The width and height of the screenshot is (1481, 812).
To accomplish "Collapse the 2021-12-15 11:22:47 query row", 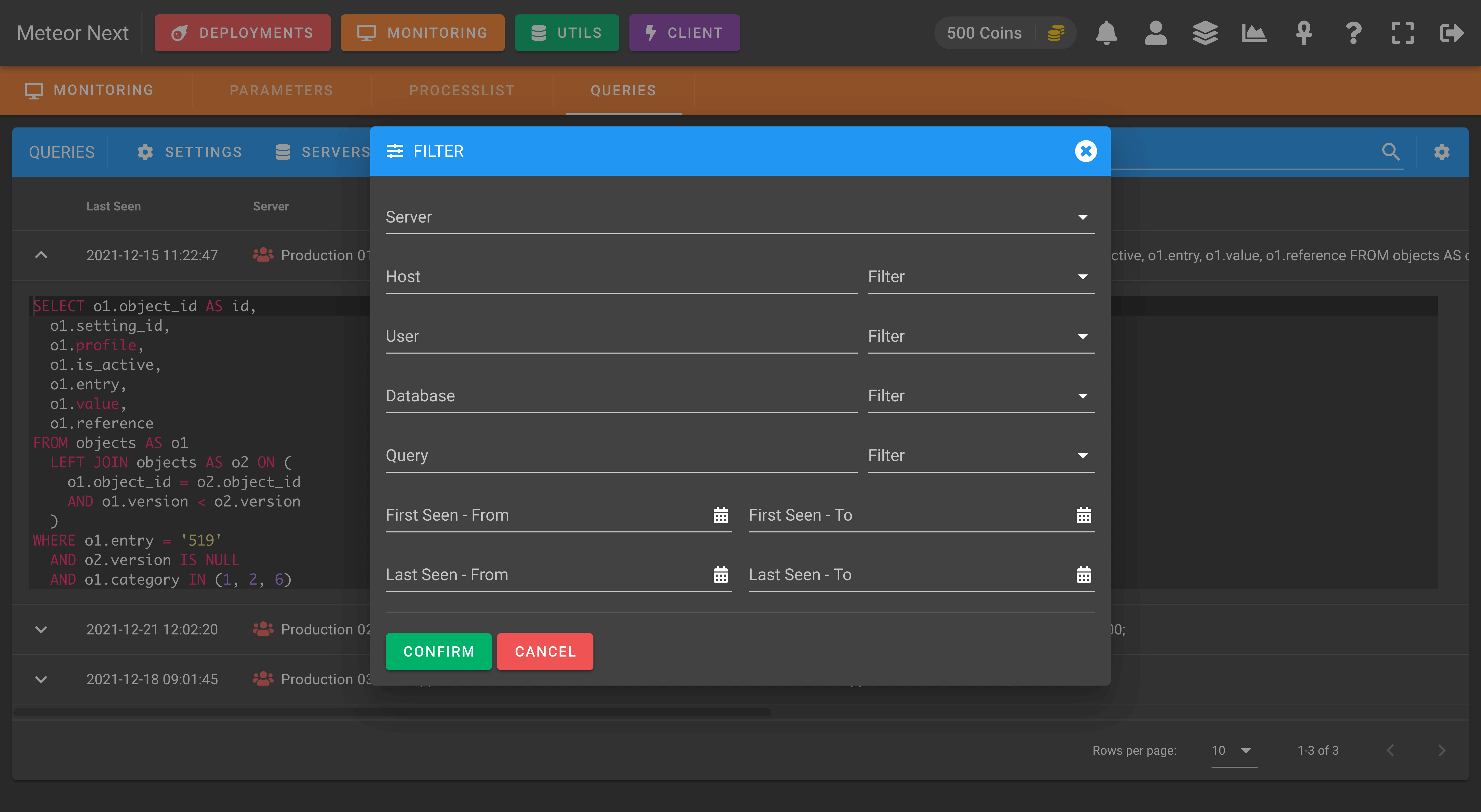I will pos(41,255).
